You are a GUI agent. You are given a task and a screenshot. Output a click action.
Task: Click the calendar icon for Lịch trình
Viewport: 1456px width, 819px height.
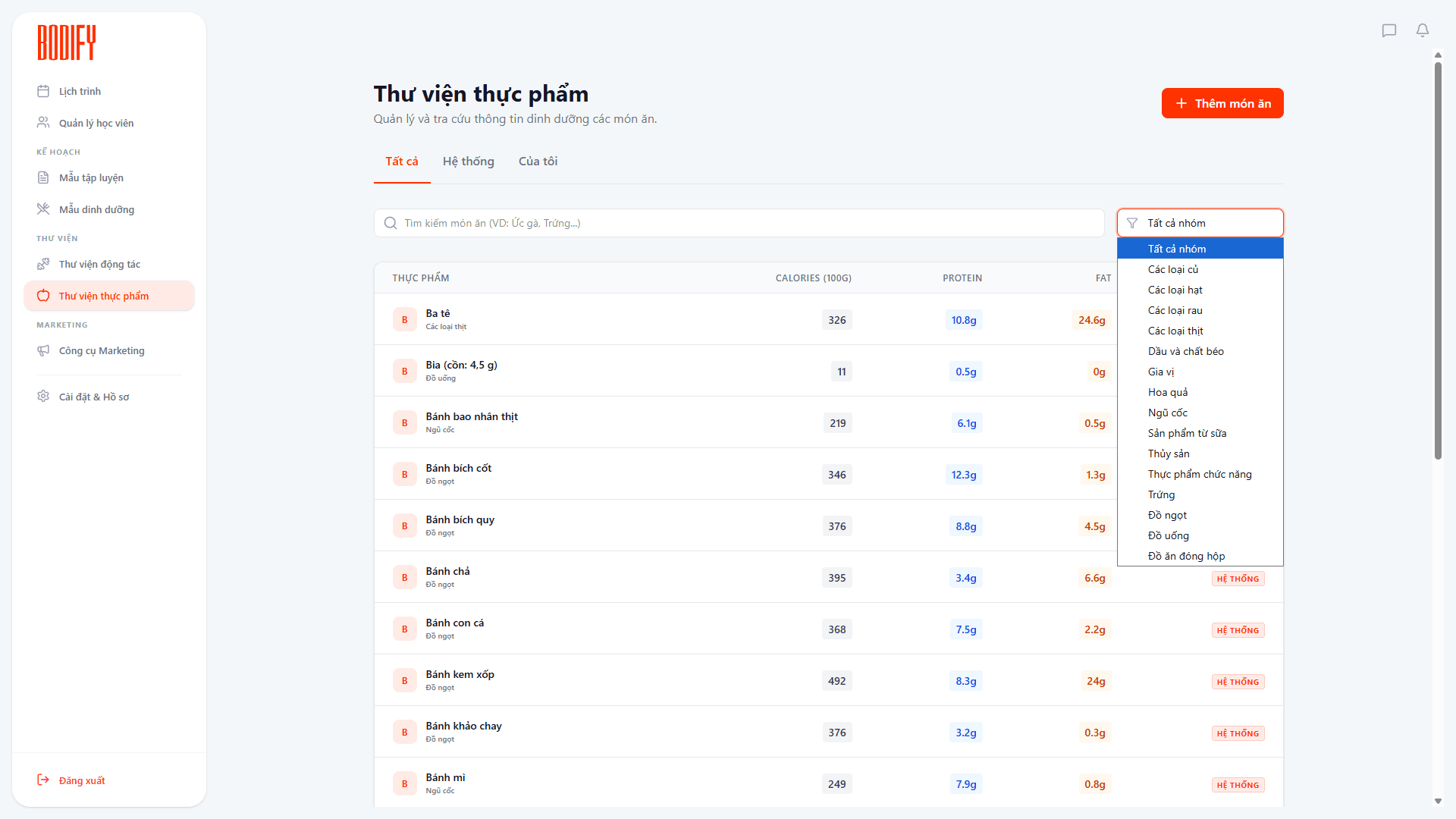pyautogui.click(x=43, y=91)
